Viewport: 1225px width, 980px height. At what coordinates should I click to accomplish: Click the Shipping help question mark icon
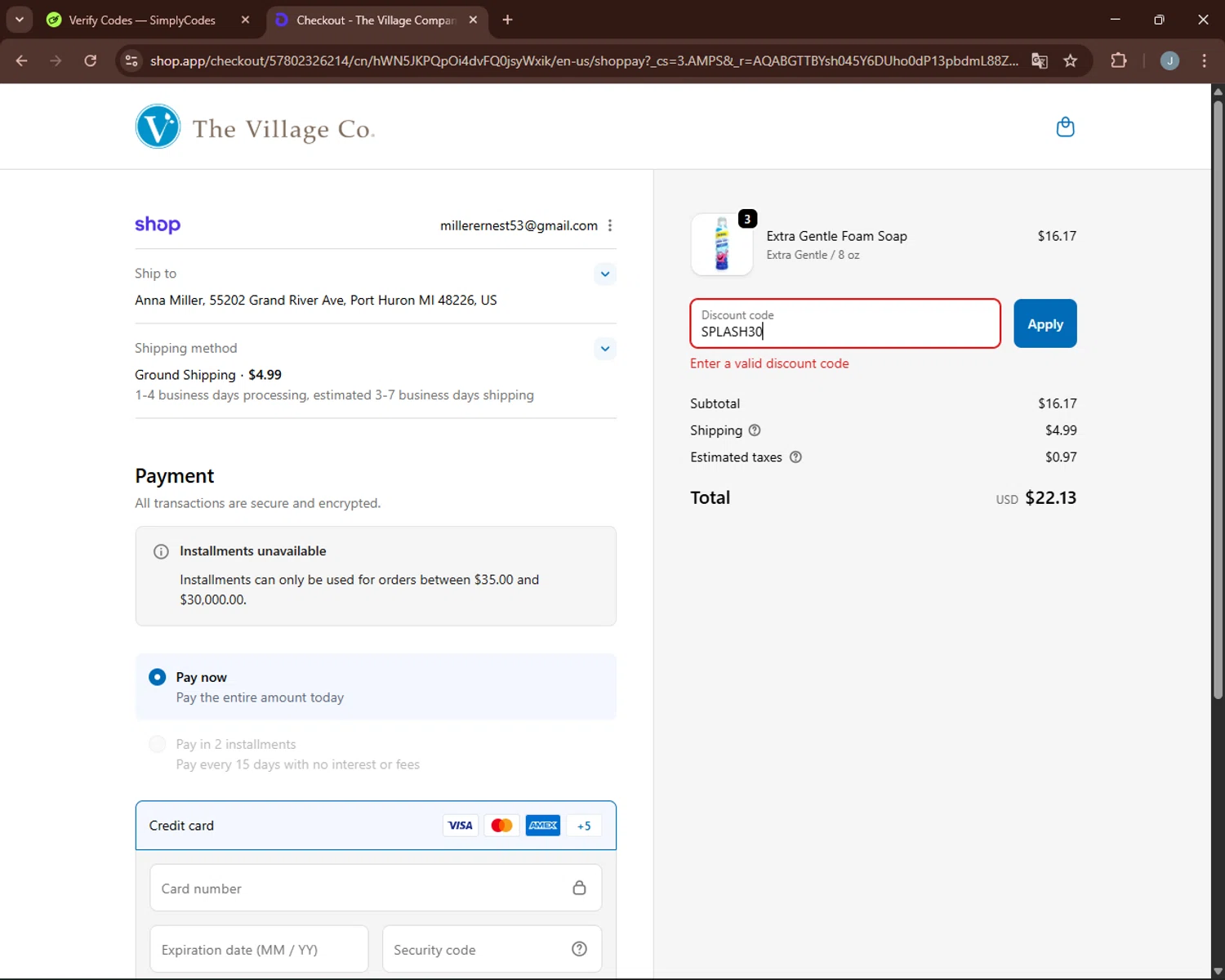[755, 430]
